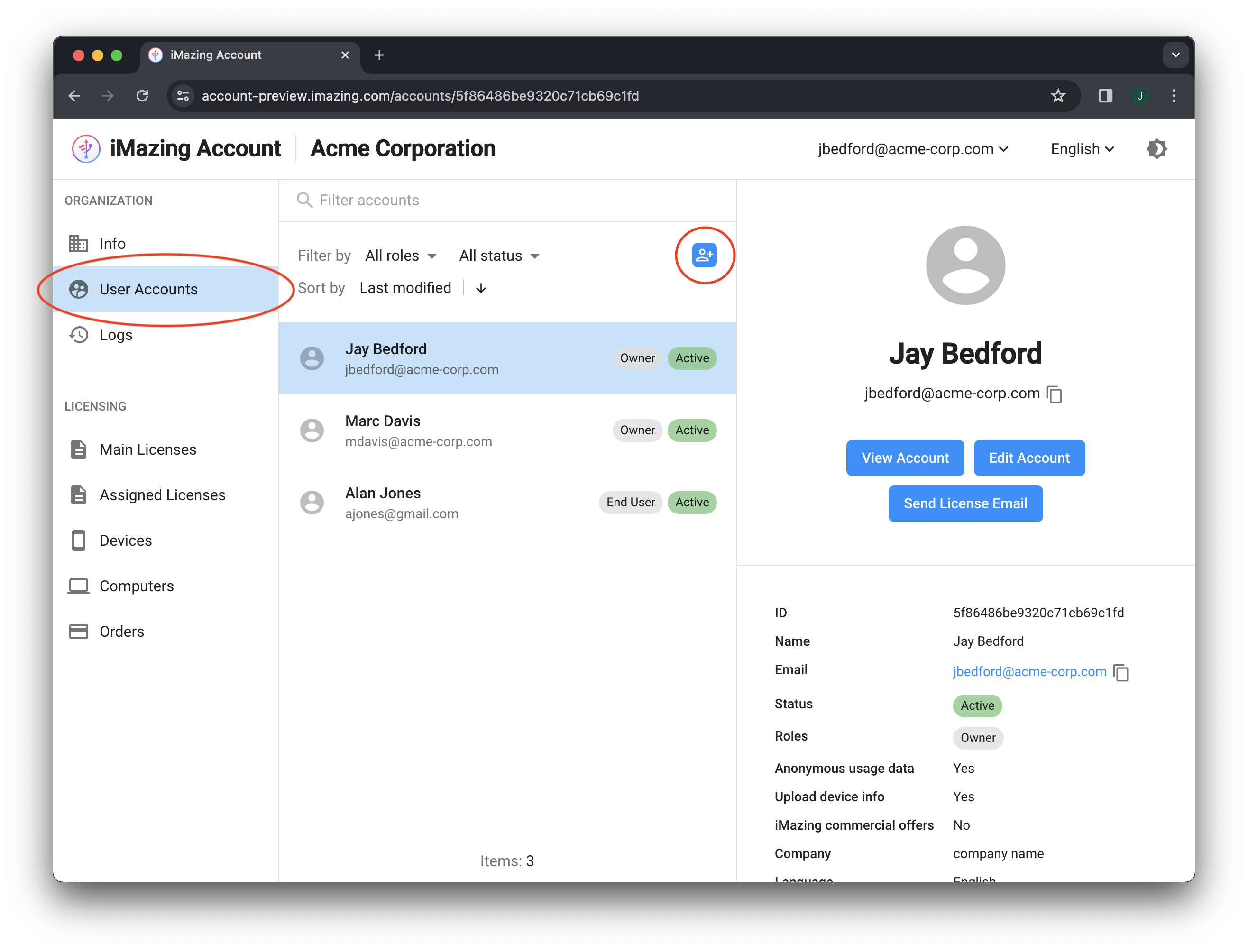Click the large profile avatar
The height and width of the screenshot is (952, 1248).
(x=965, y=265)
